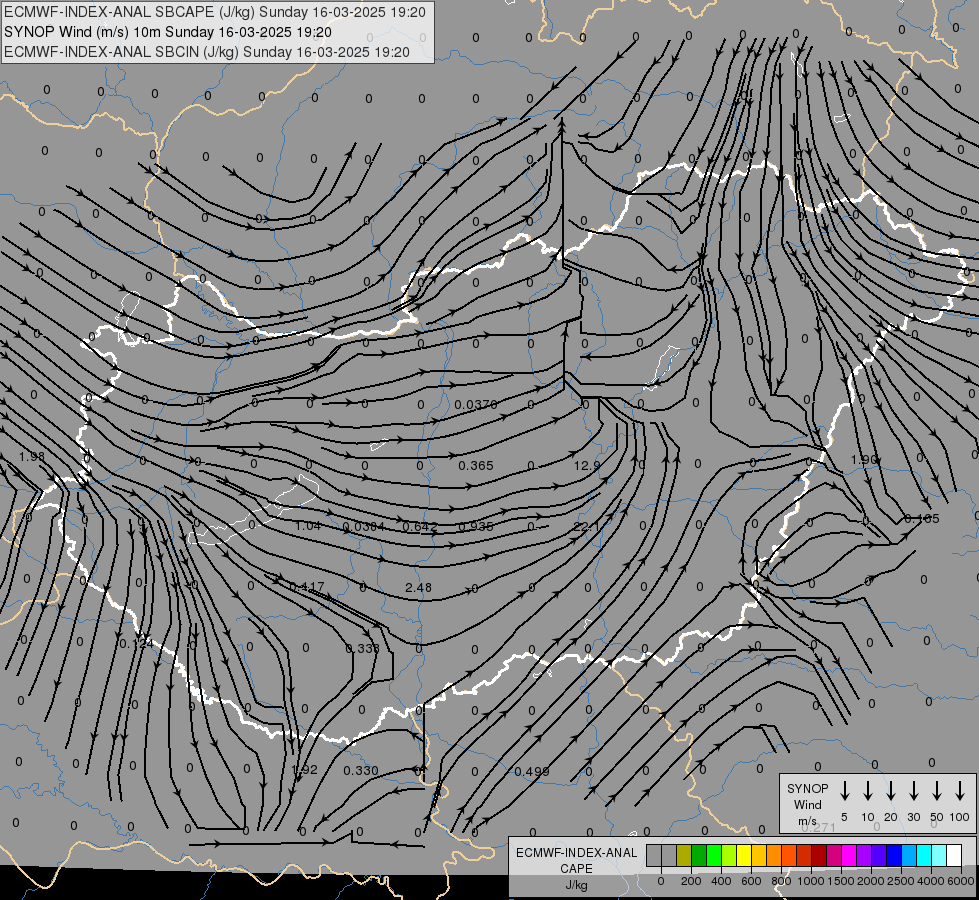Click the SBCIN title line

[x=207, y=52]
